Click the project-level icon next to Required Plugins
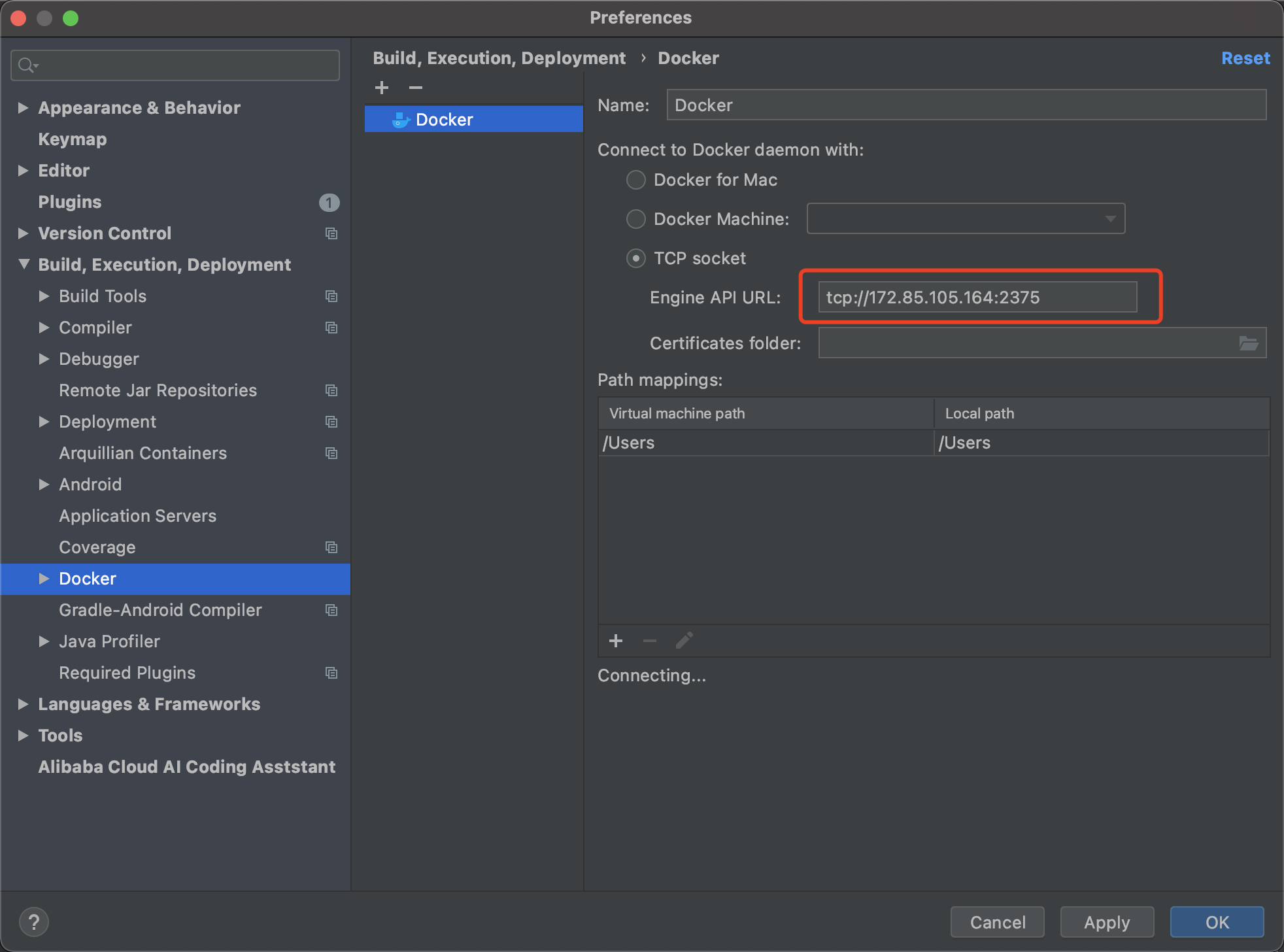1284x952 pixels. (x=331, y=673)
